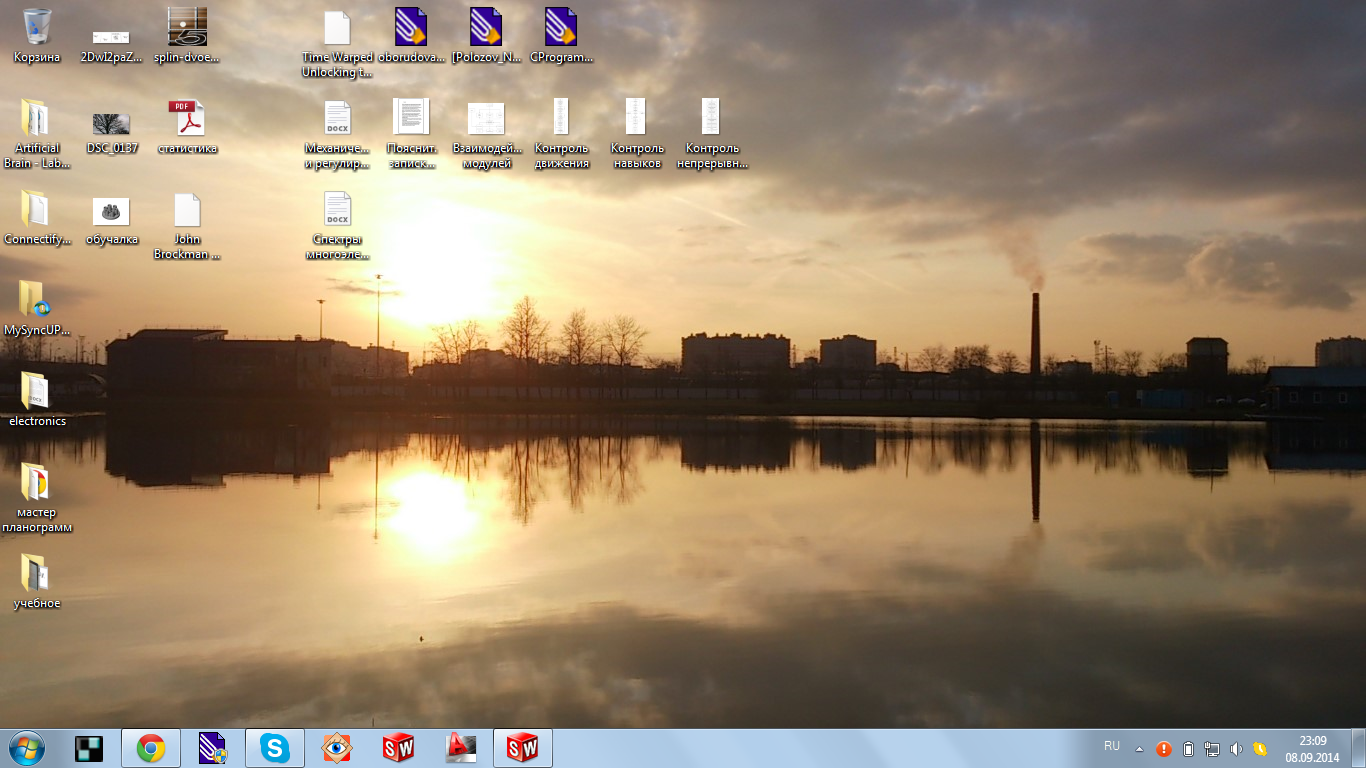
Task: Select the DSC_0137 image thumbnail
Action: pos(112,124)
